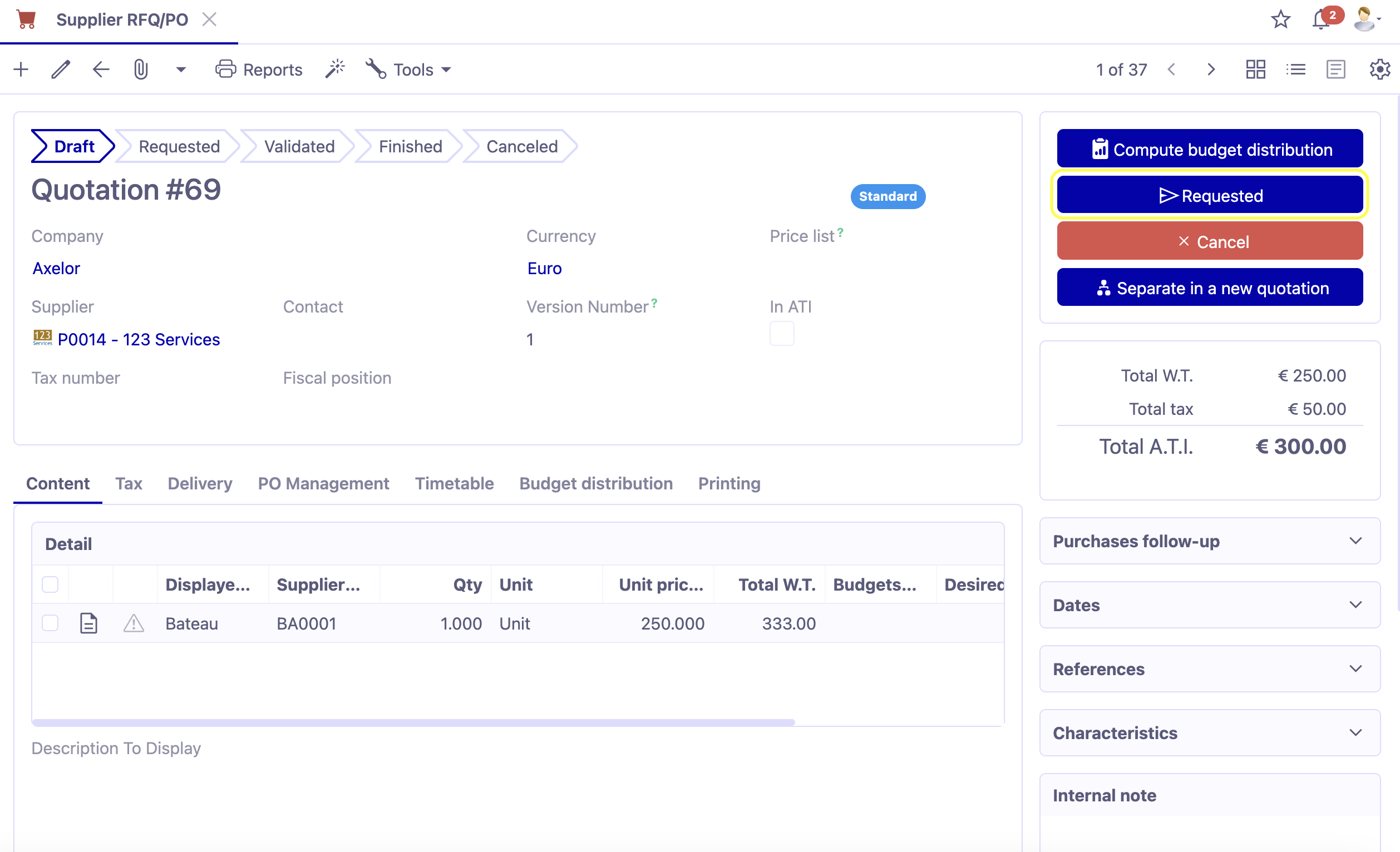Viewport: 1400px width, 852px height.
Task: Expand the Dates panel
Action: (x=1209, y=605)
